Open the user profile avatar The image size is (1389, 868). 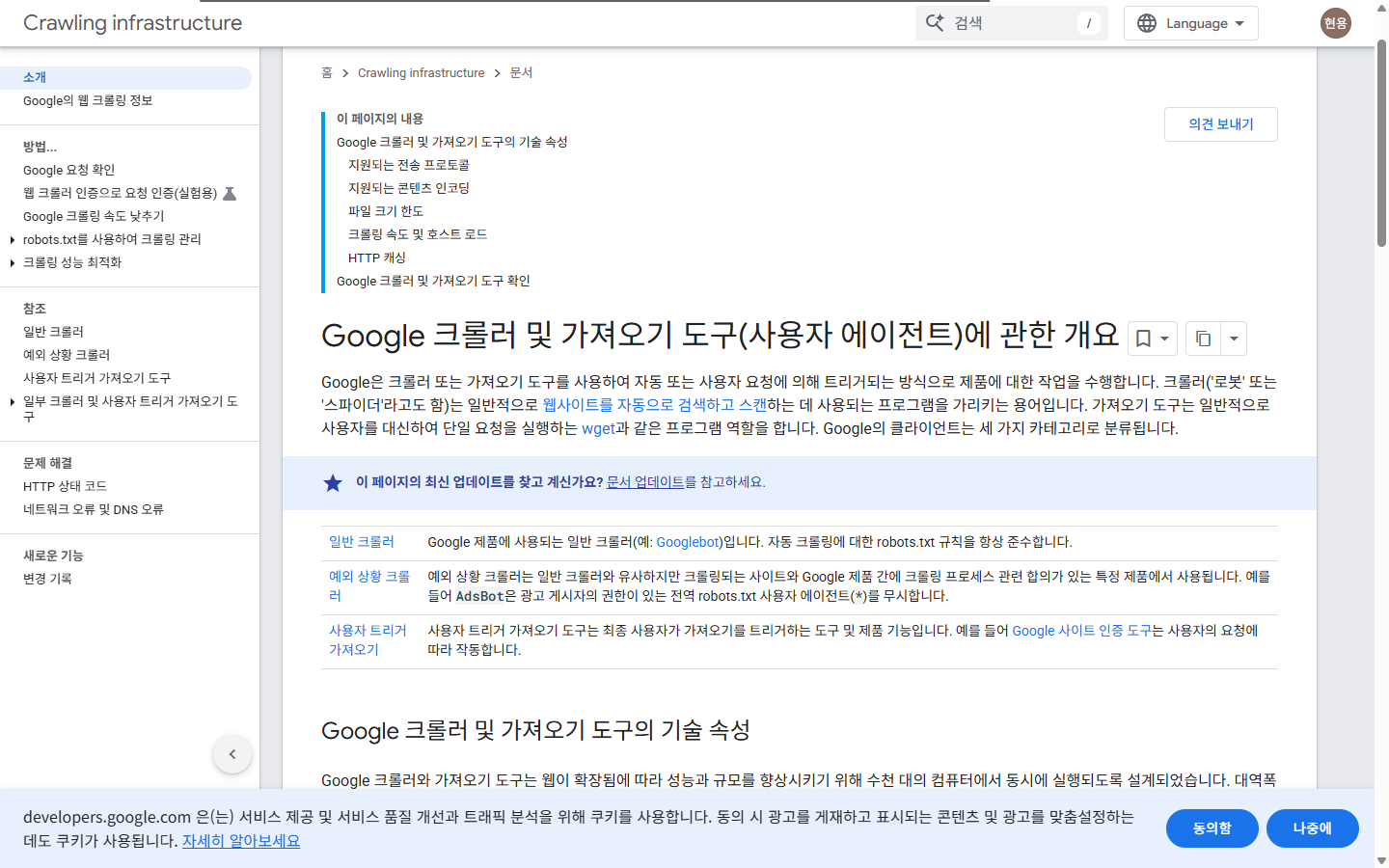(x=1336, y=23)
